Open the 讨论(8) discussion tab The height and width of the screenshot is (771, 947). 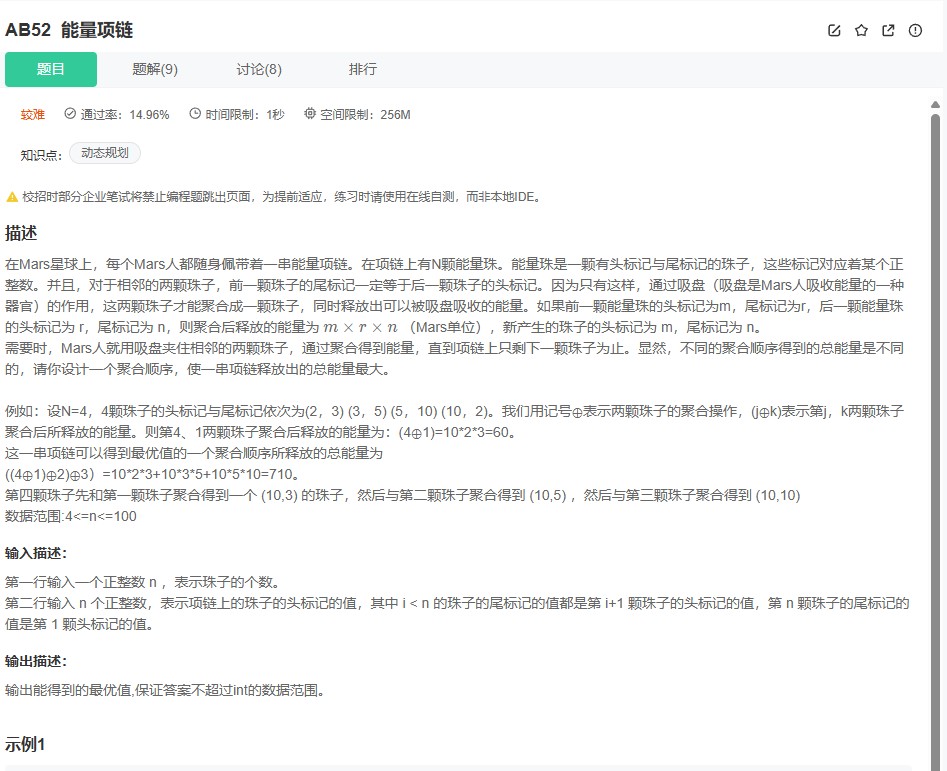258,69
